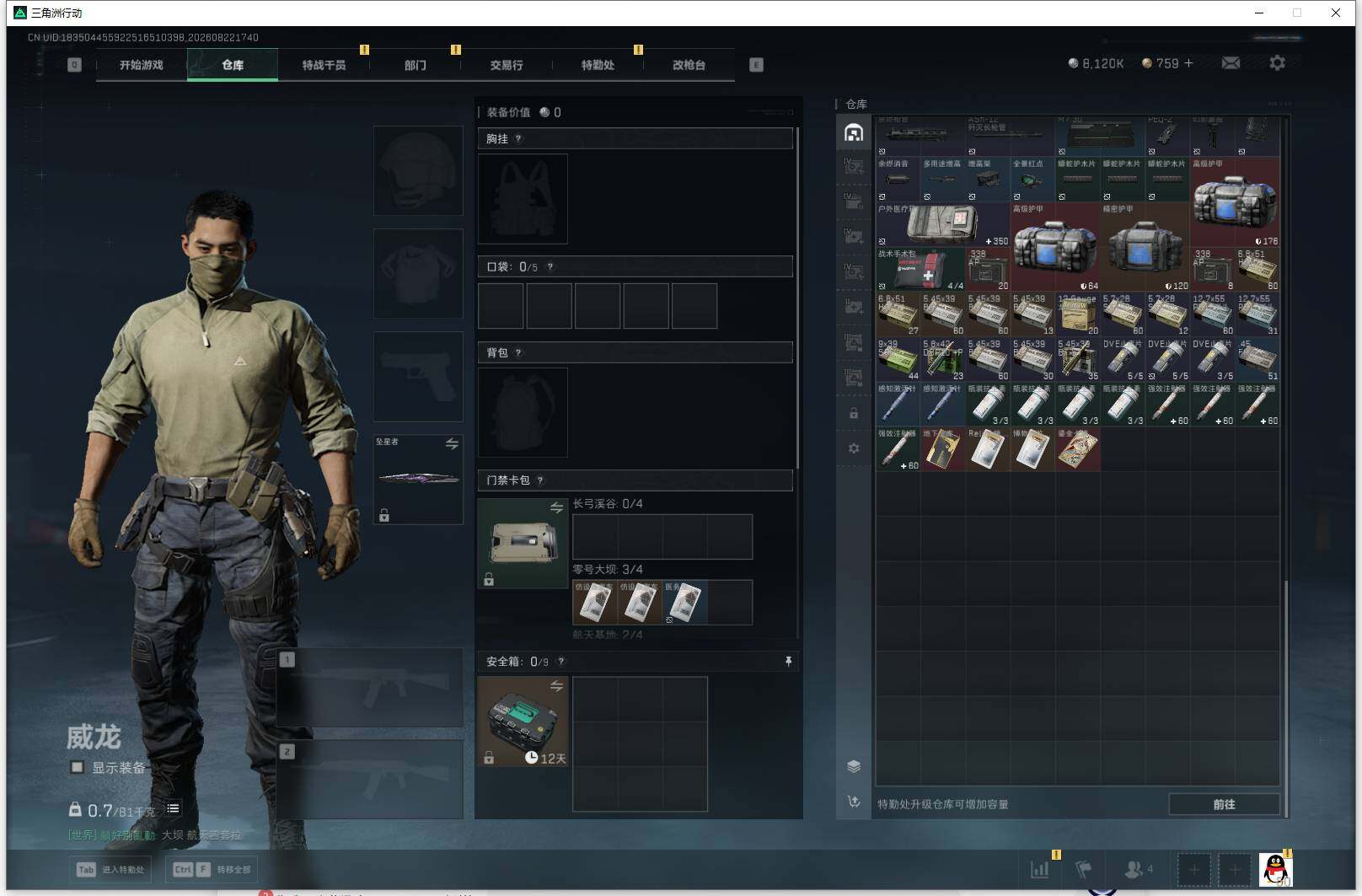Select the .45 ammo box with 51 rounds
Screen dimensions: 1362x896
(1257, 359)
